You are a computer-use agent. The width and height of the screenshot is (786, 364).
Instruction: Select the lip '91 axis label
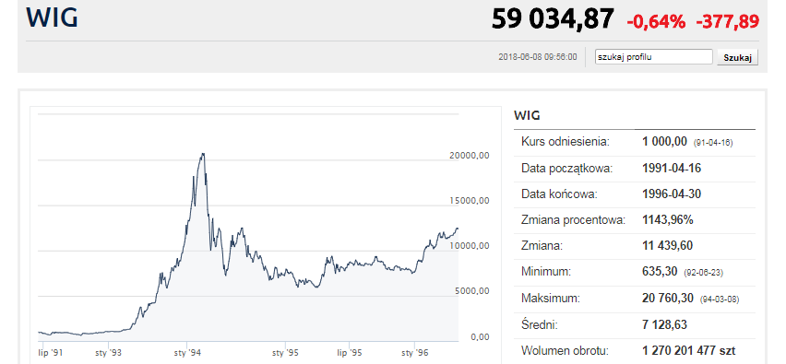coord(51,352)
